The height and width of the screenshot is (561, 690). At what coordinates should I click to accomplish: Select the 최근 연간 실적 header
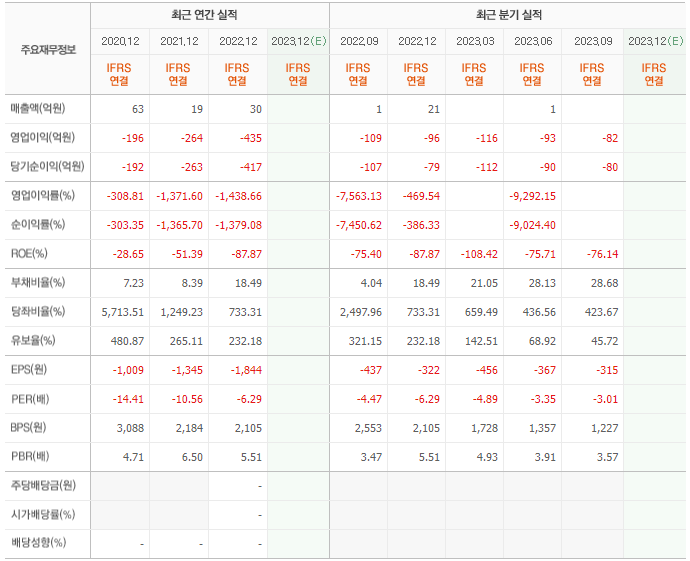pos(205,15)
